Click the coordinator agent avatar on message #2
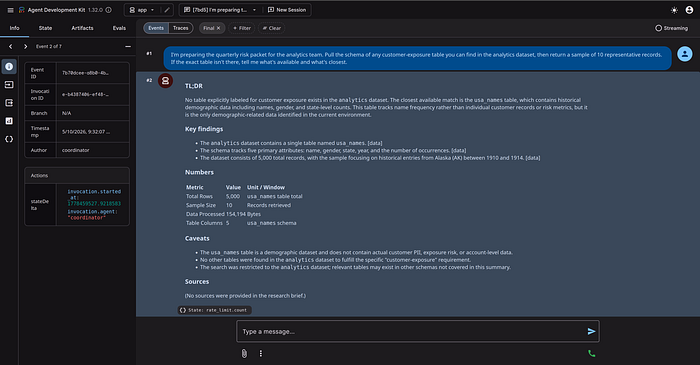The width and height of the screenshot is (700, 365). 165,81
